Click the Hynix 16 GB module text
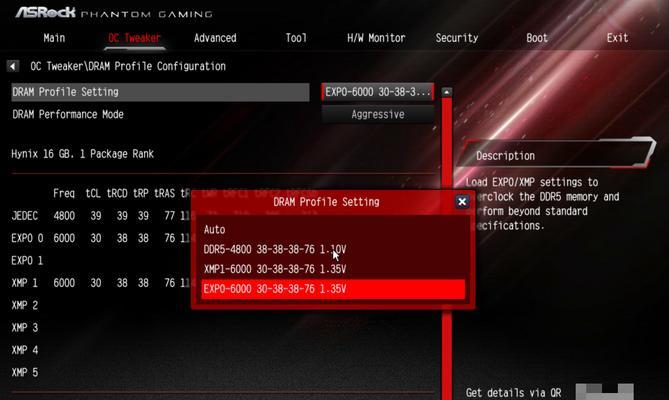The height and width of the screenshot is (400, 669). point(82,154)
